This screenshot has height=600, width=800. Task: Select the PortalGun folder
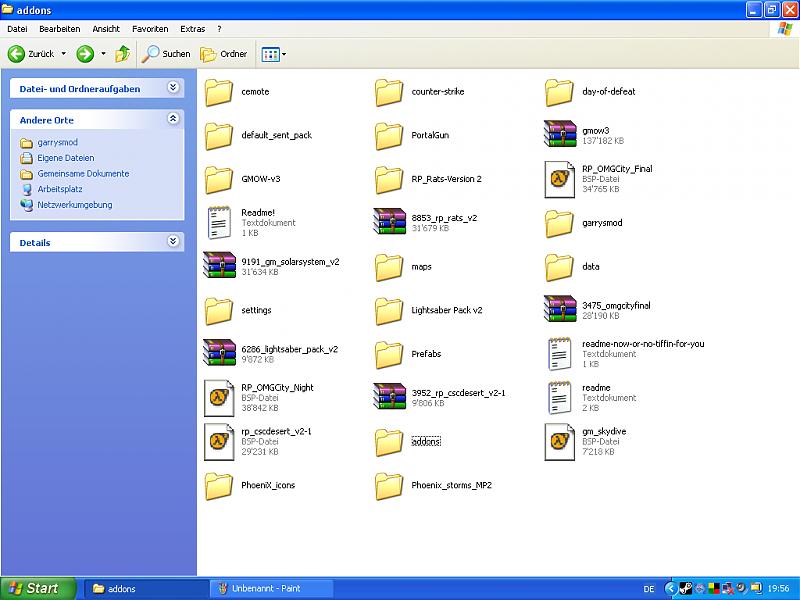point(389,135)
